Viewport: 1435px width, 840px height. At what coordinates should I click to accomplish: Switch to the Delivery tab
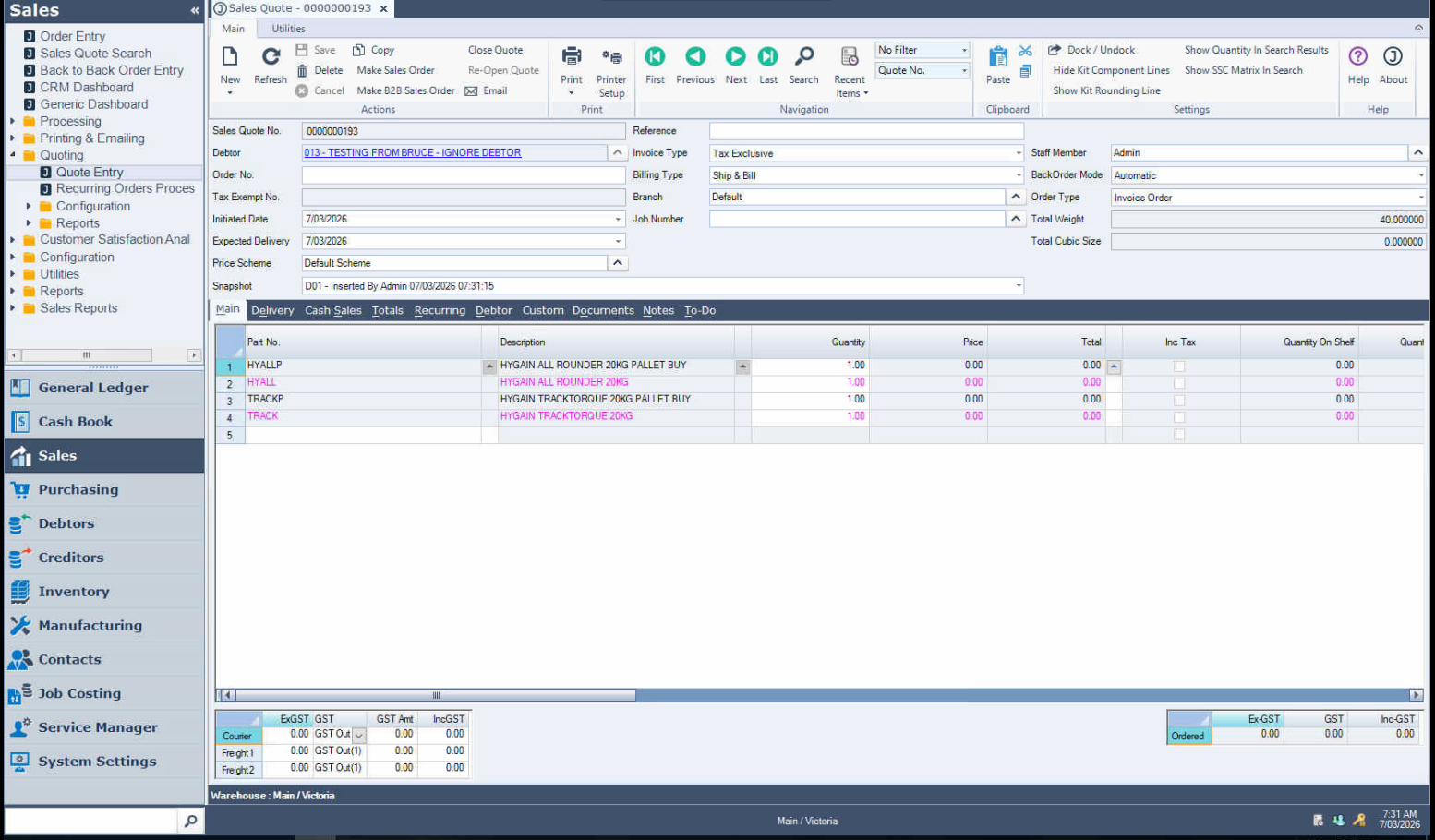click(272, 311)
